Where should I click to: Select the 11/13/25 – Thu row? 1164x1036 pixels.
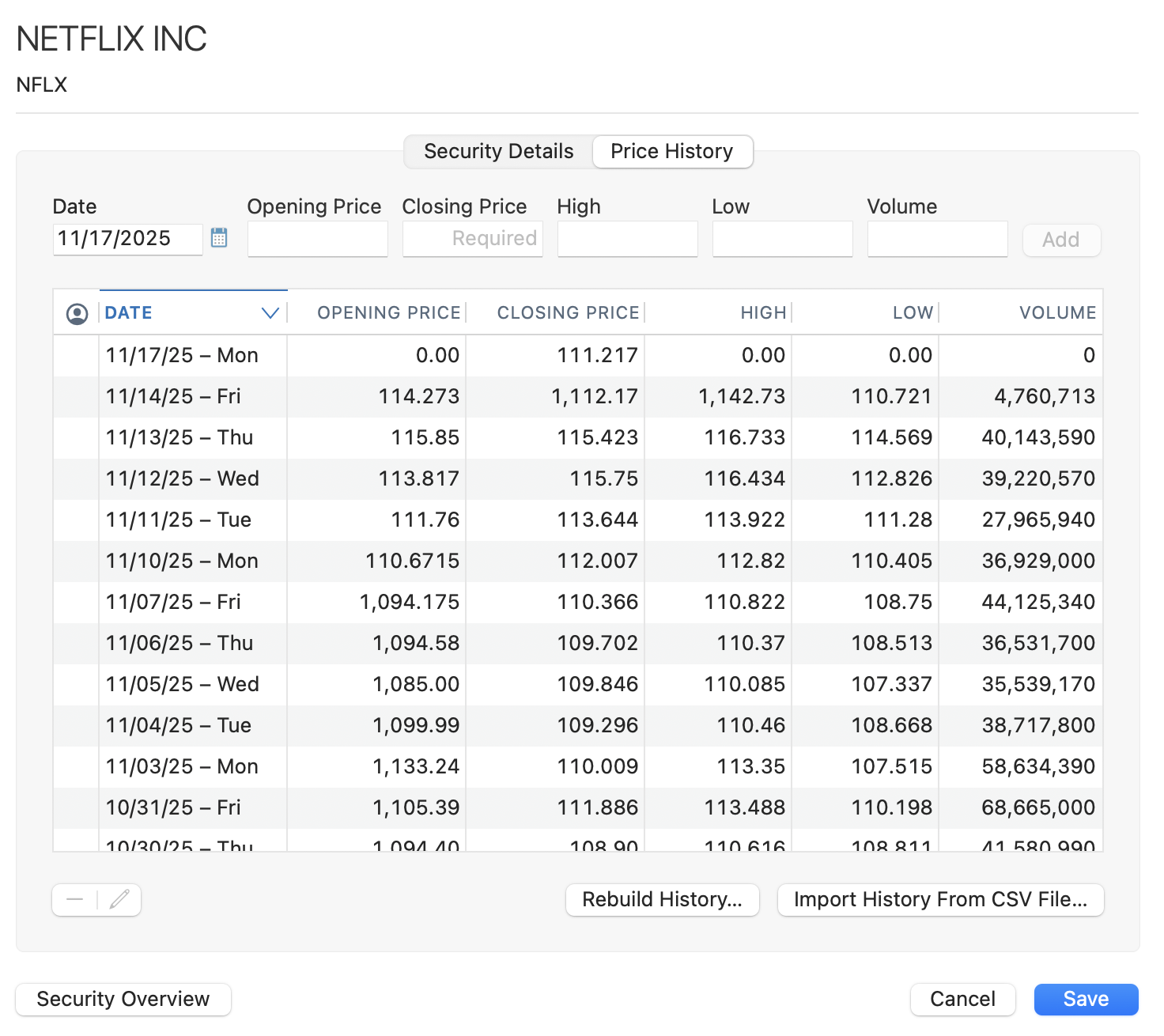tap(578, 438)
